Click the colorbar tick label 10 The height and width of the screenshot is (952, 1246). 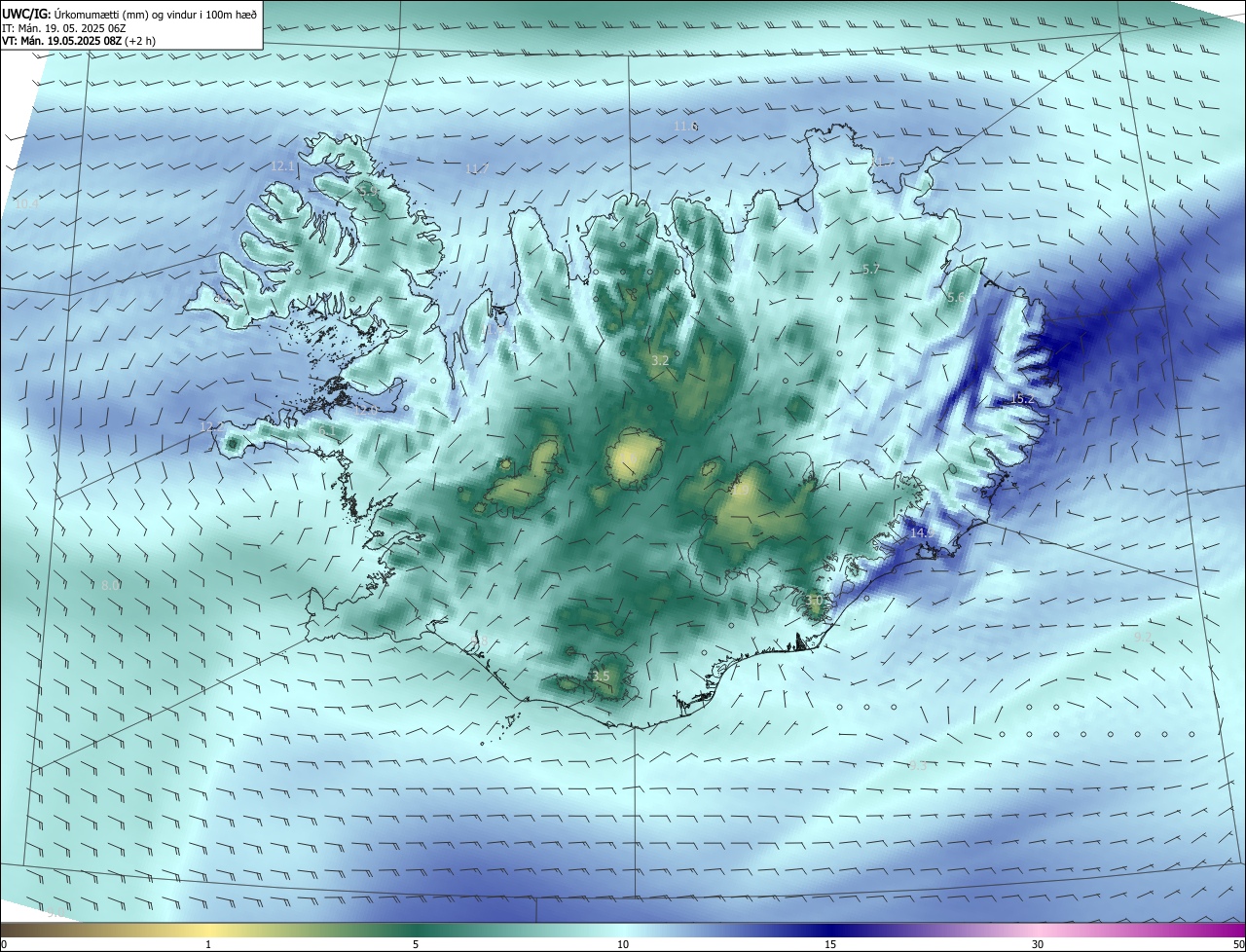coord(623,944)
